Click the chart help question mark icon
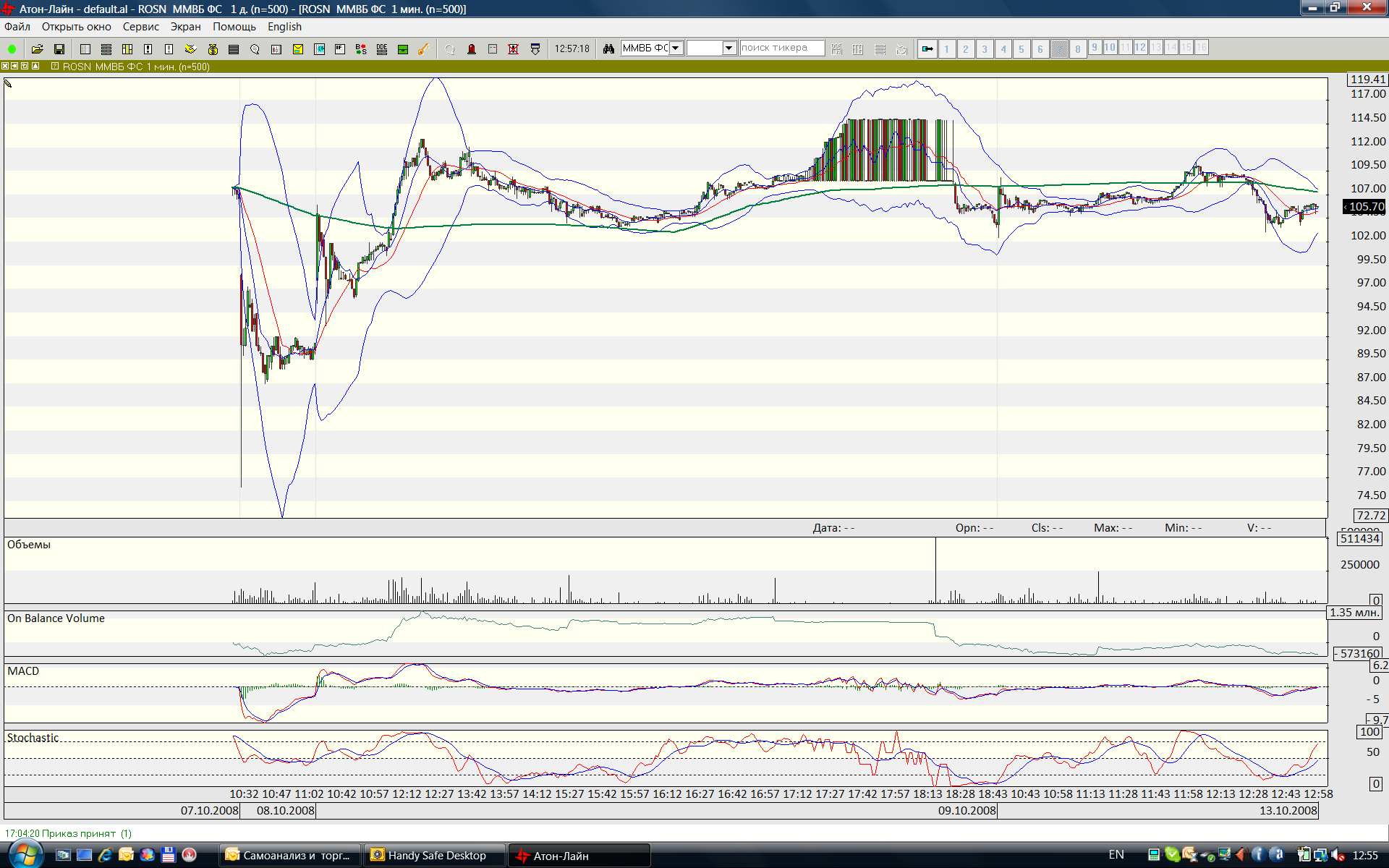Viewport: 1389px width, 868px height. 55,66
